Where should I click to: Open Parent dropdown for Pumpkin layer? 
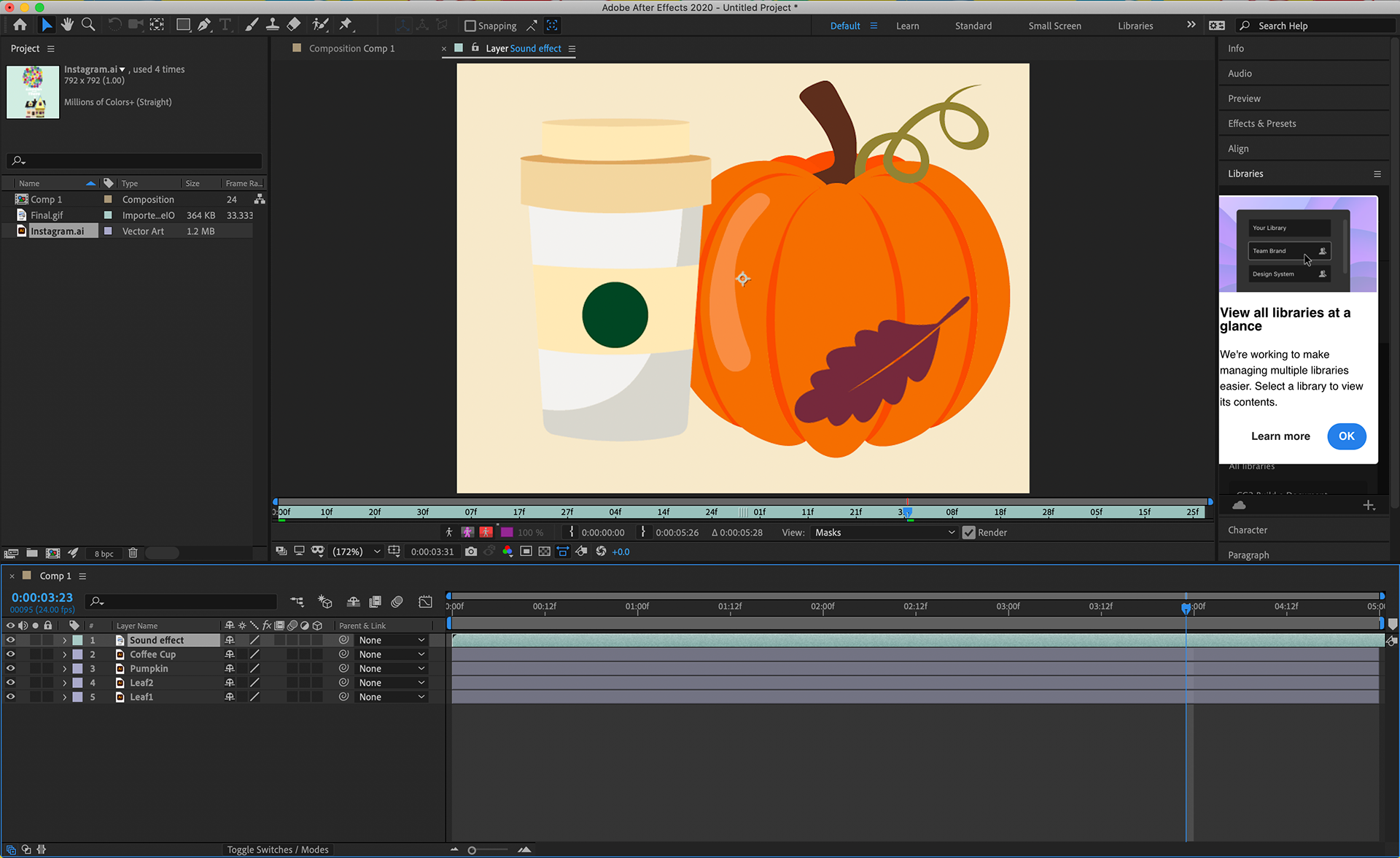pyautogui.click(x=391, y=668)
